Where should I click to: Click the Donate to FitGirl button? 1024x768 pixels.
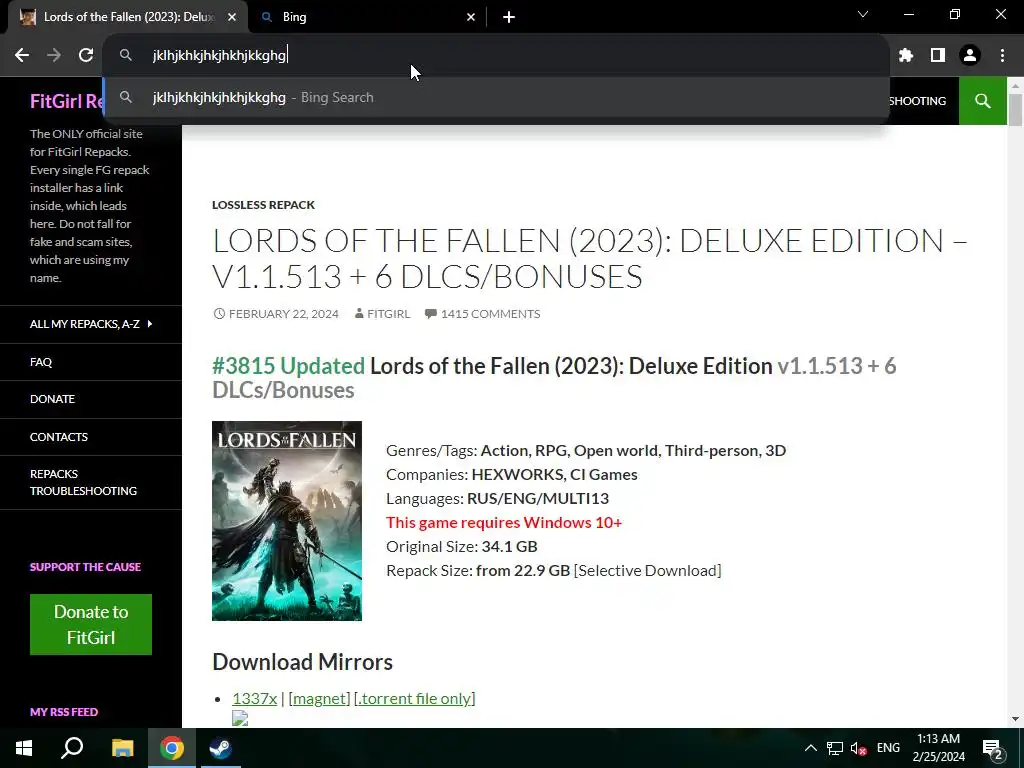91,624
